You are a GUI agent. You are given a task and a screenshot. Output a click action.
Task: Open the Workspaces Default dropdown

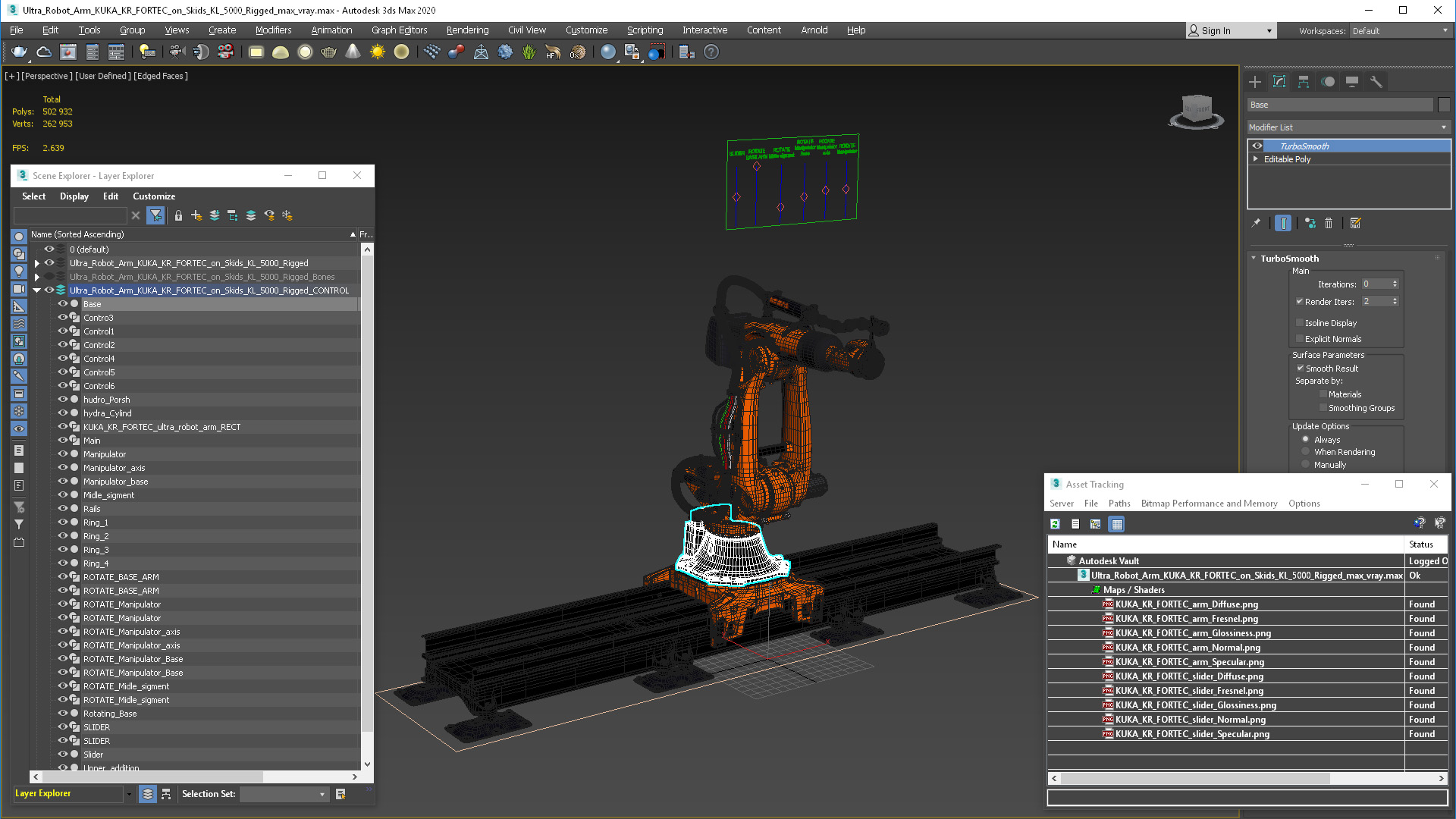(x=1400, y=31)
